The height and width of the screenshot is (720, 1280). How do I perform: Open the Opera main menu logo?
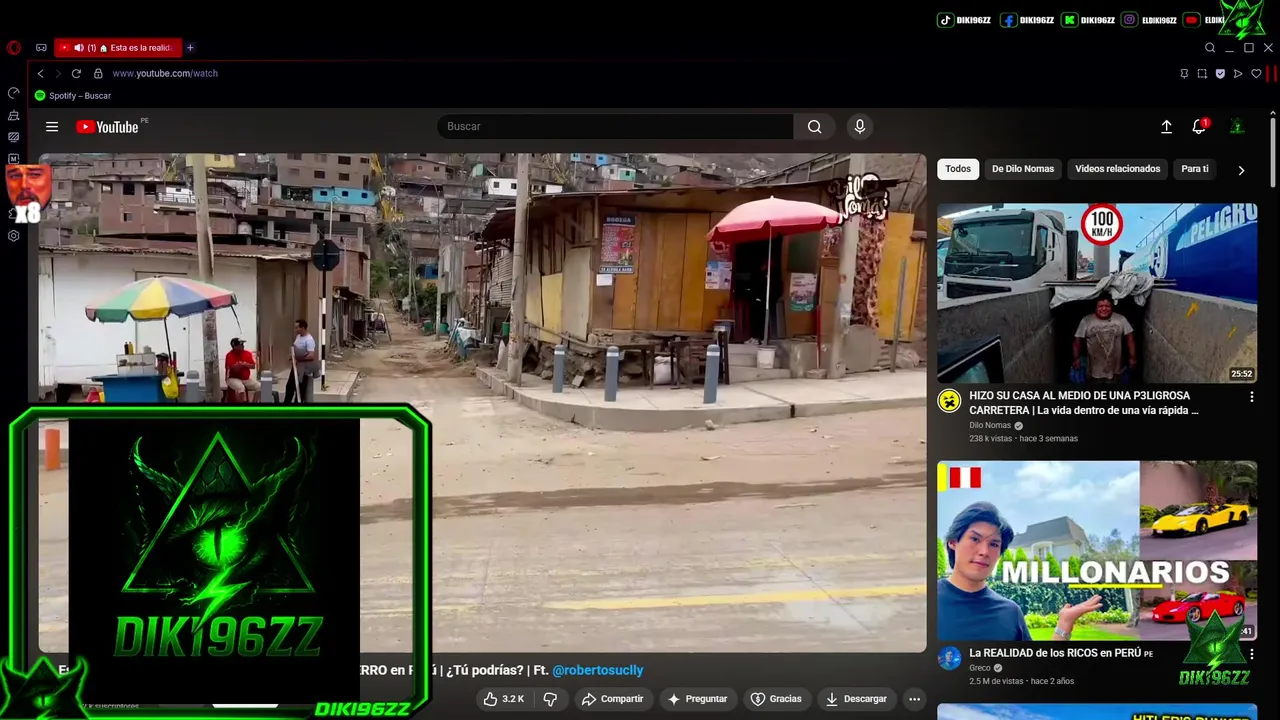click(x=13, y=48)
